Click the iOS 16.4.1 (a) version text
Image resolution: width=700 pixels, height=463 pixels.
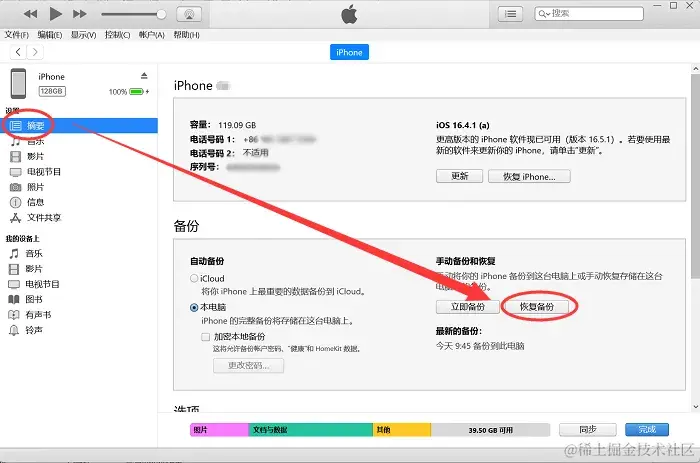(x=462, y=125)
